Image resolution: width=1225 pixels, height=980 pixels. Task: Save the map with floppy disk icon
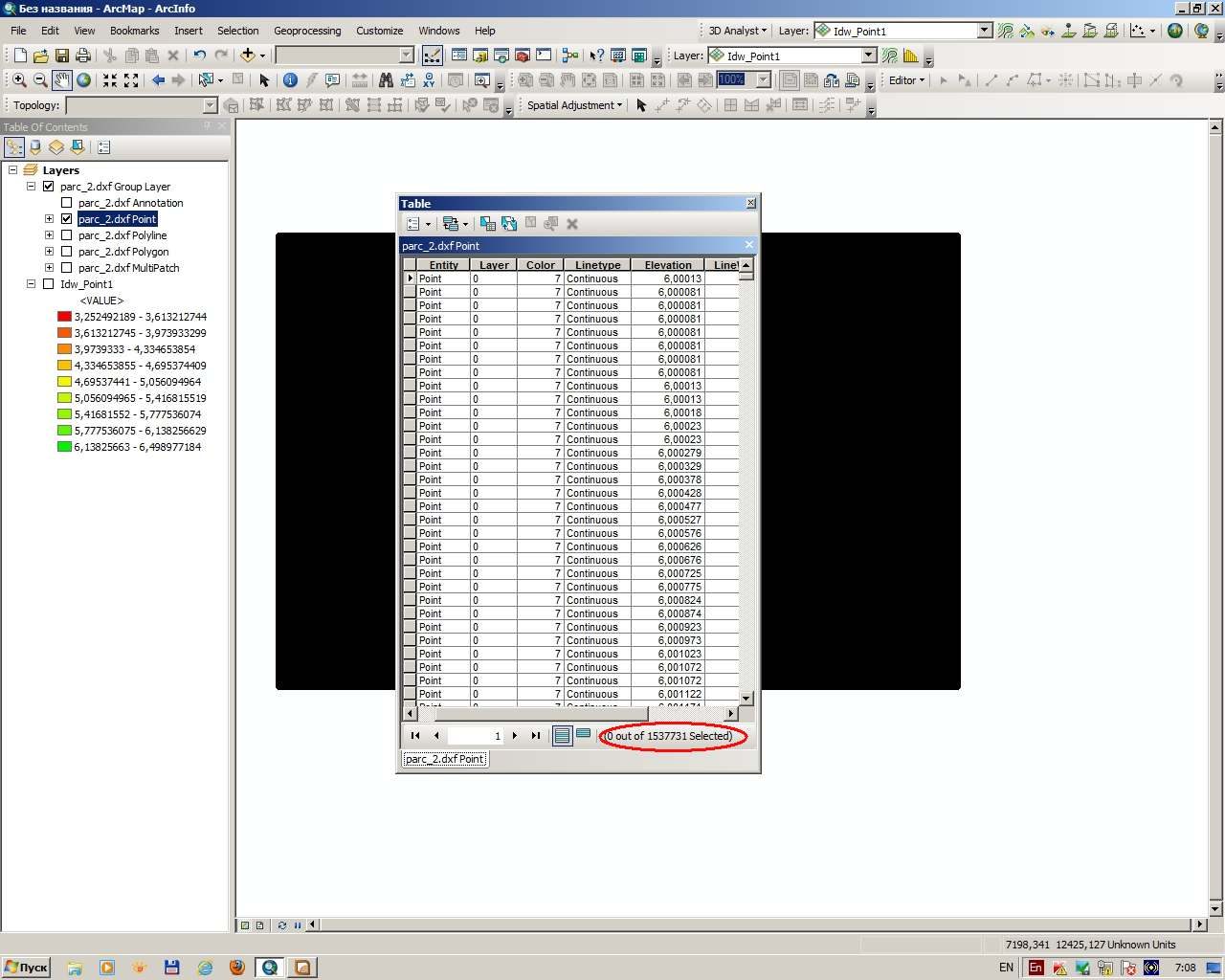click(61, 56)
